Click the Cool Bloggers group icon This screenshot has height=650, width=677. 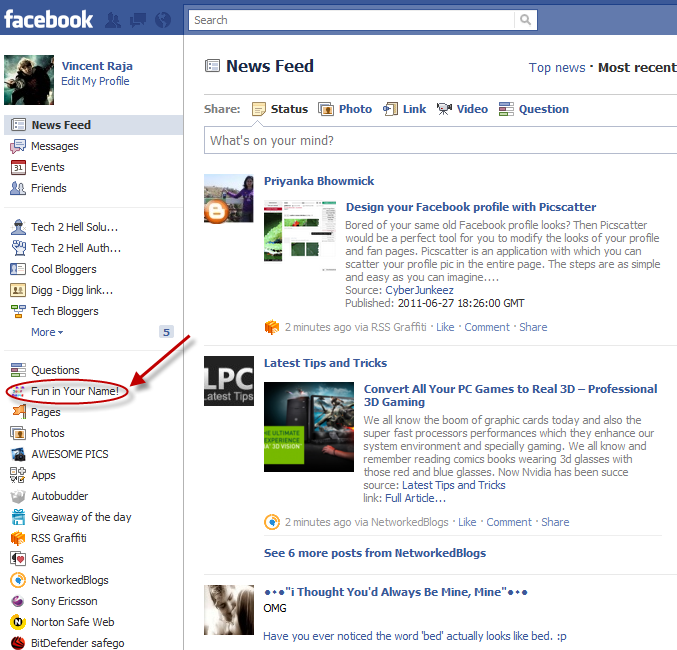click(18, 269)
